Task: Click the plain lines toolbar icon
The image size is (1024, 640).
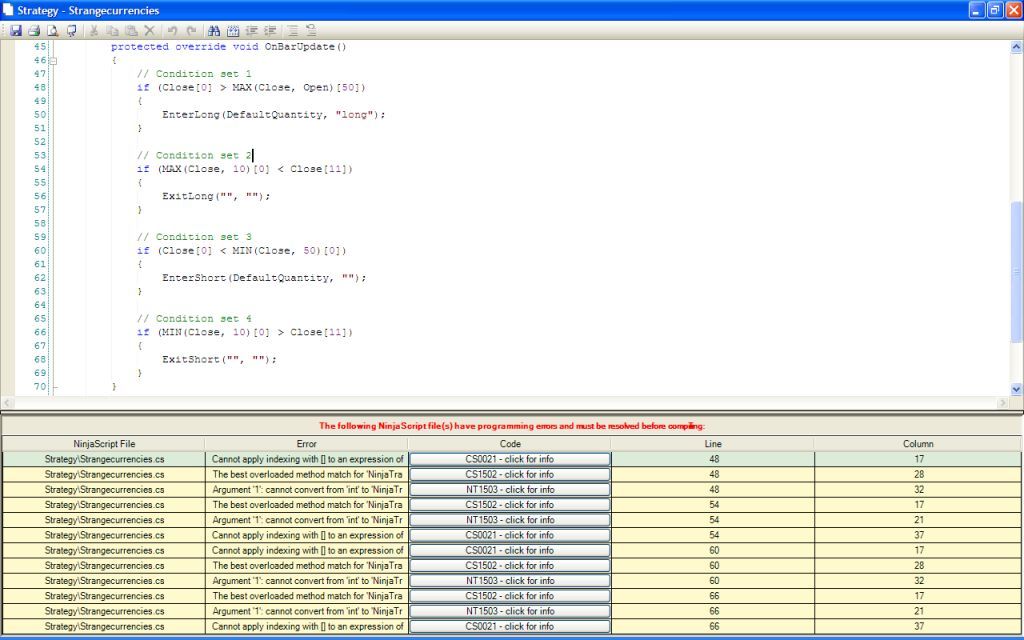Action: coord(293,30)
